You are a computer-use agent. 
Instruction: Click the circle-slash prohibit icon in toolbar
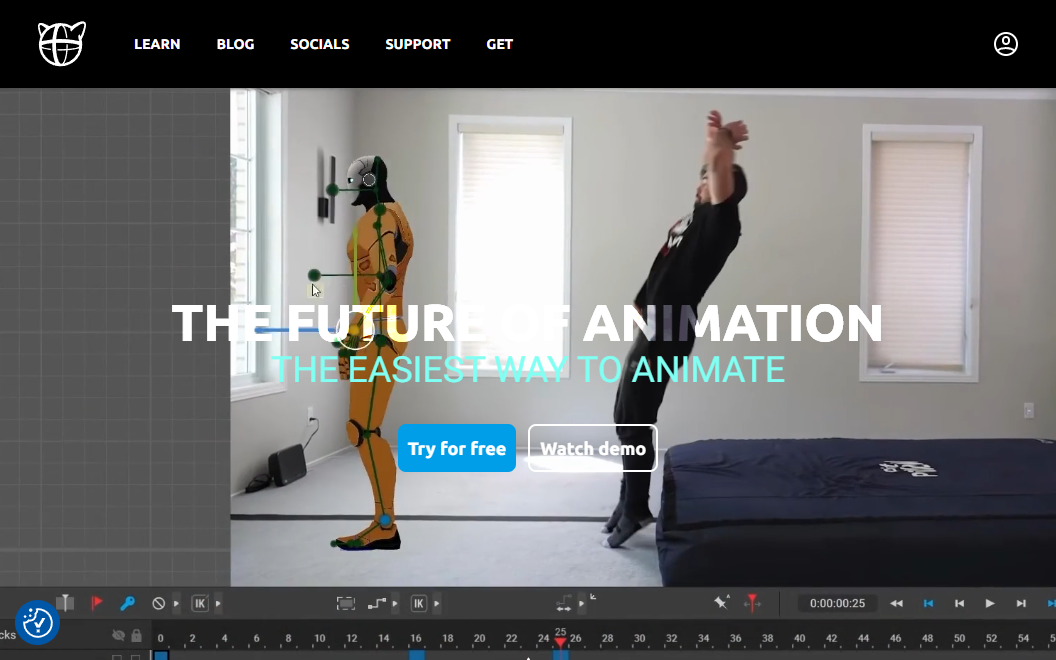(159, 603)
